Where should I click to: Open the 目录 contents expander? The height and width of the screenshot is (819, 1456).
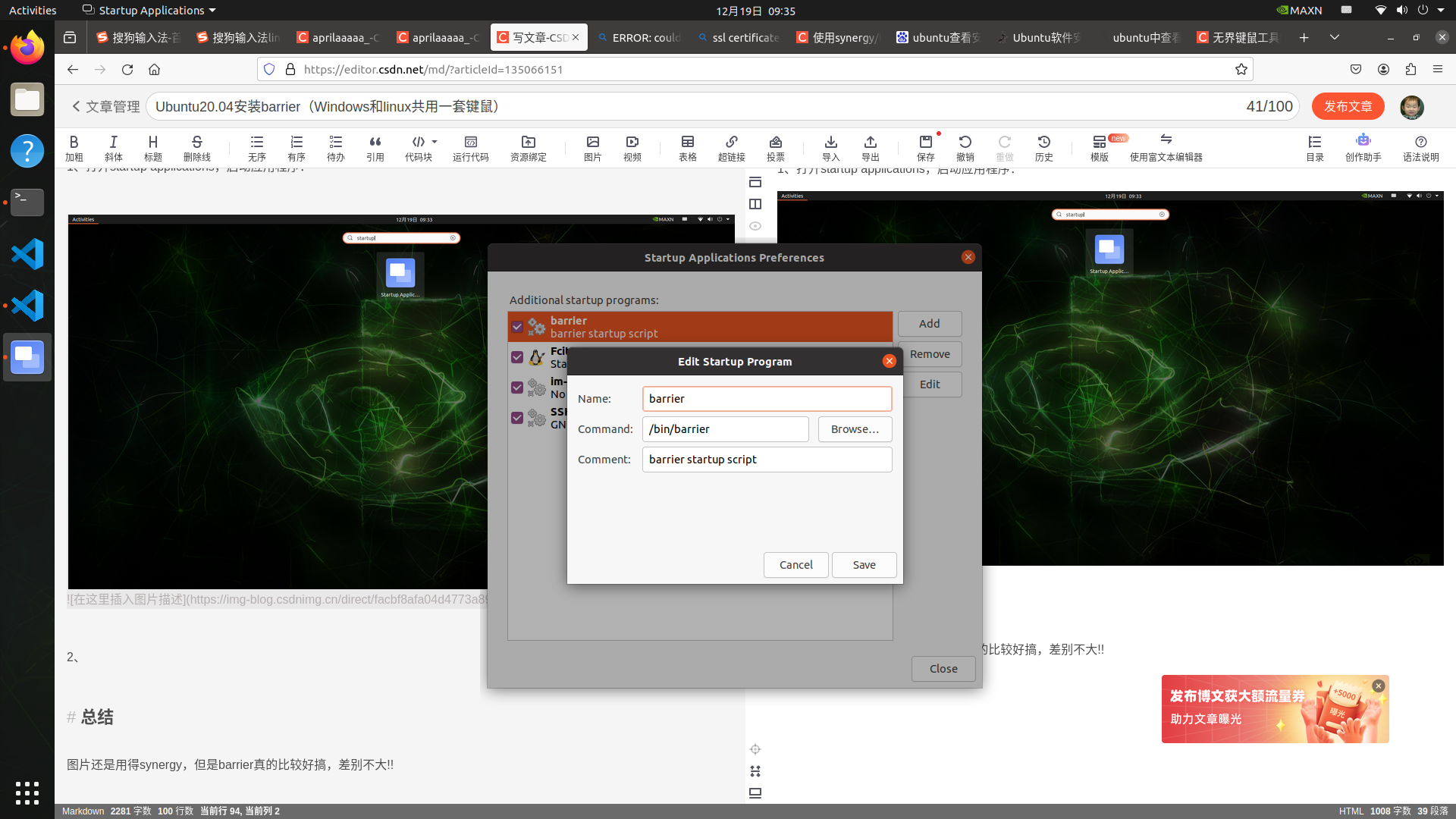(1315, 146)
